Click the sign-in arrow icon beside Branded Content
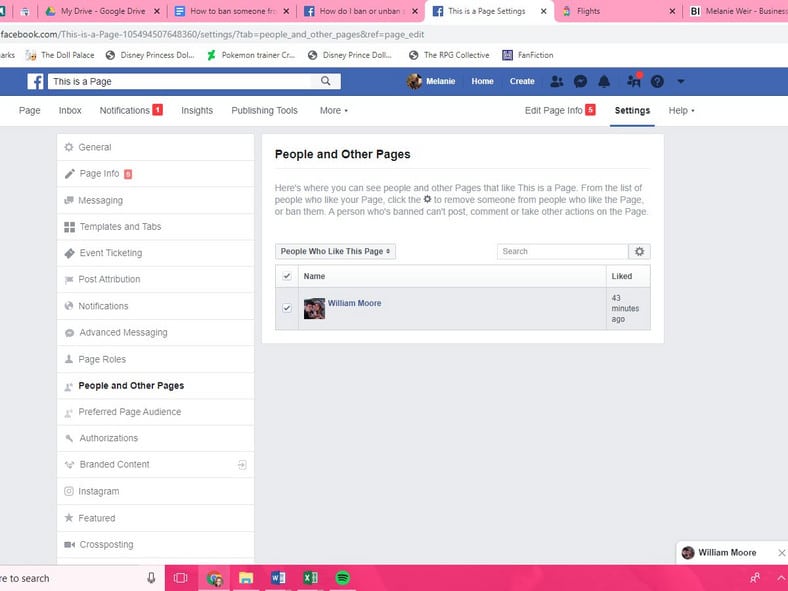 coord(242,465)
